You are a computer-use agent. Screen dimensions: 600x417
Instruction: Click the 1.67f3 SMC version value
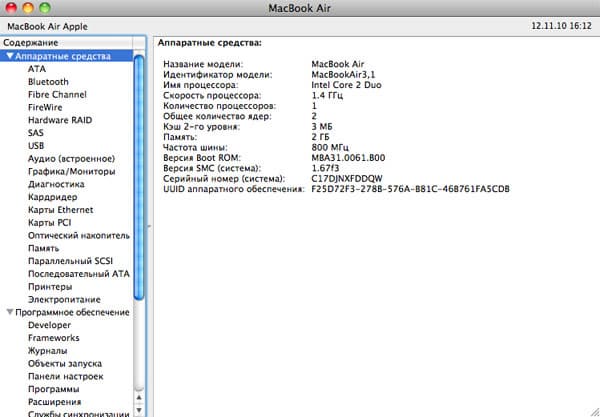point(325,168)
